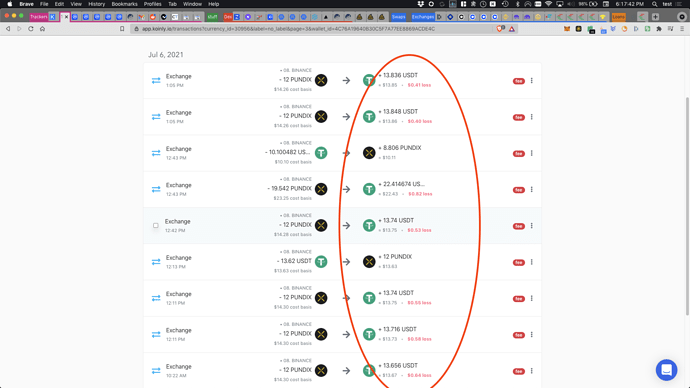
Task: Click the stuff tab group label
Action: tap(213, 17)
